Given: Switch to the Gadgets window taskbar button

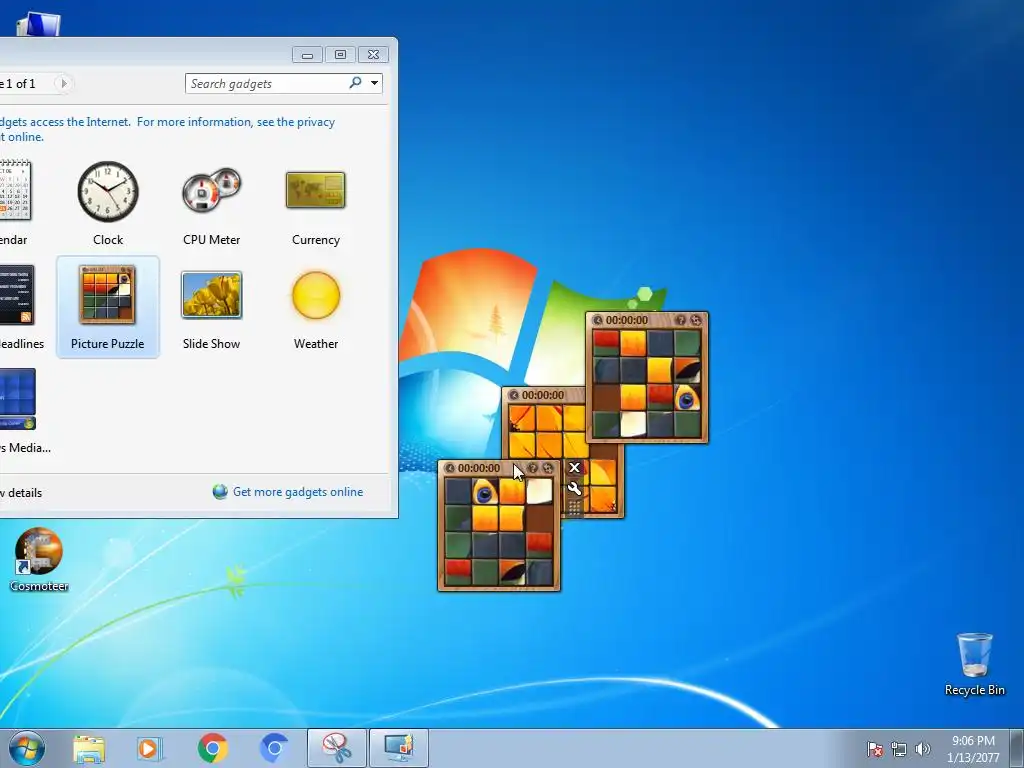Looking at the screenshot, I should 399,748.
